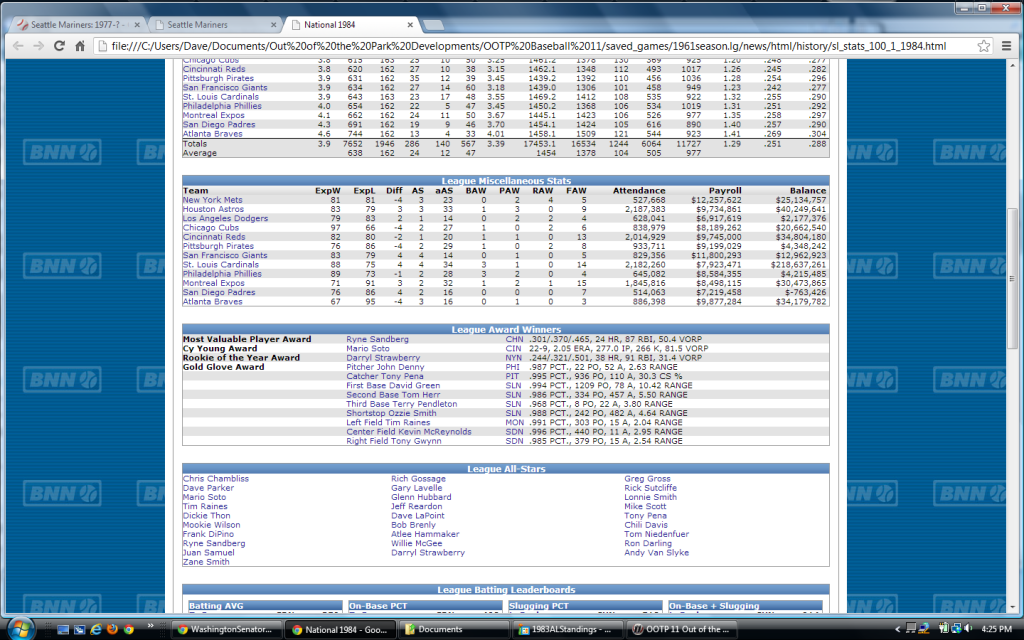
Task: Open Cy Young winner Mario Soto link
Action: click(x=367, y=348)
